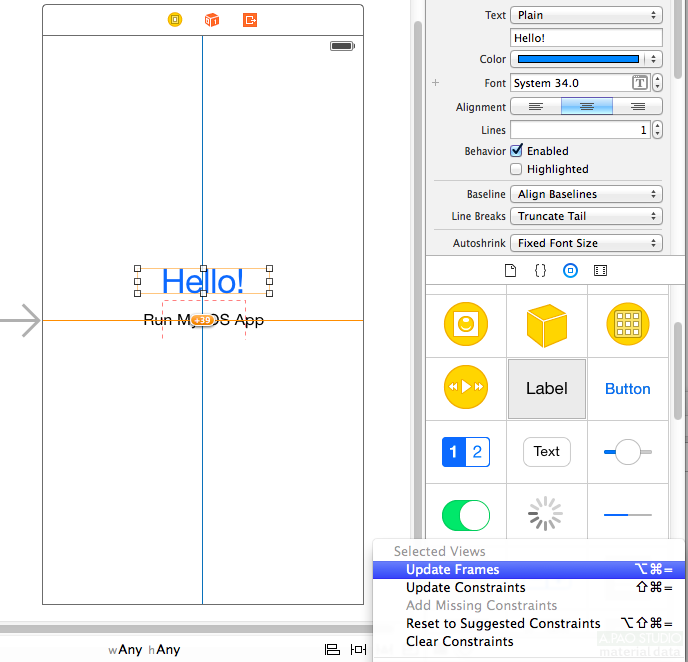Click the View Controller icon in scene dock
The image size is (688, 662).
tap(175, 19)
